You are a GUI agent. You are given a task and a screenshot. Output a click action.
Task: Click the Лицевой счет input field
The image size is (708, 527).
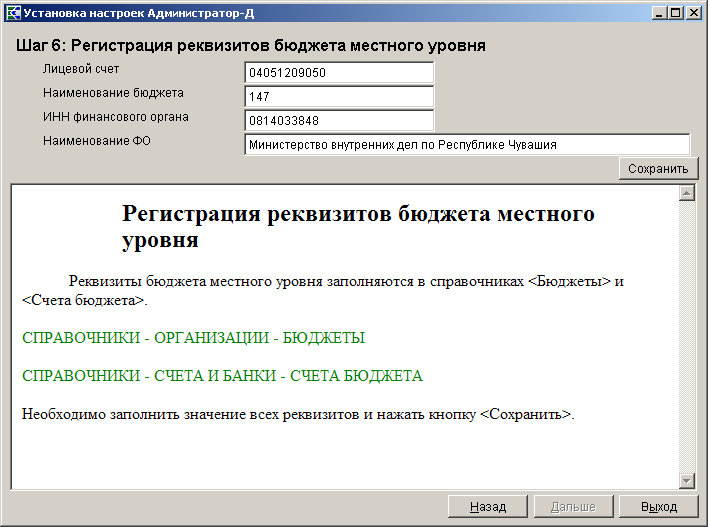(x=339, y=73)
